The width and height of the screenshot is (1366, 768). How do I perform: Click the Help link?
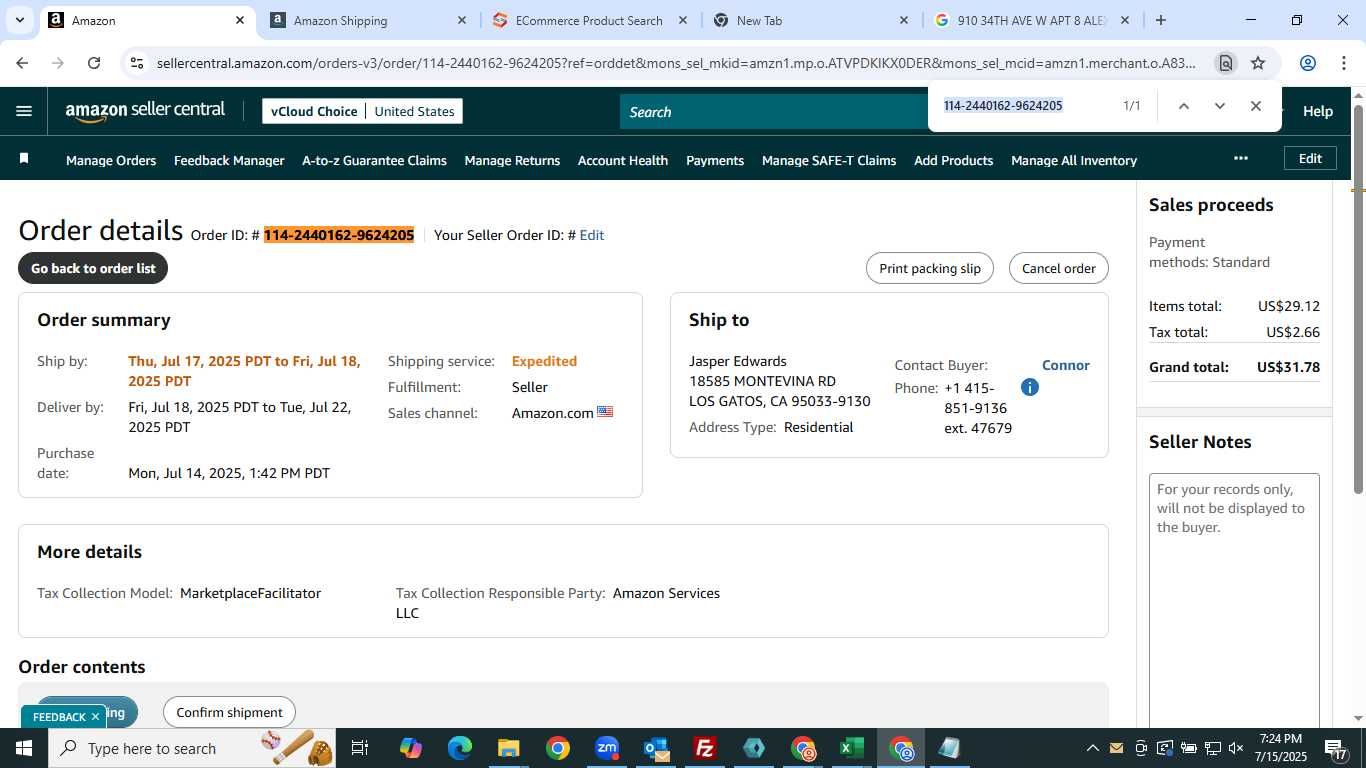tap(1317, 112)
